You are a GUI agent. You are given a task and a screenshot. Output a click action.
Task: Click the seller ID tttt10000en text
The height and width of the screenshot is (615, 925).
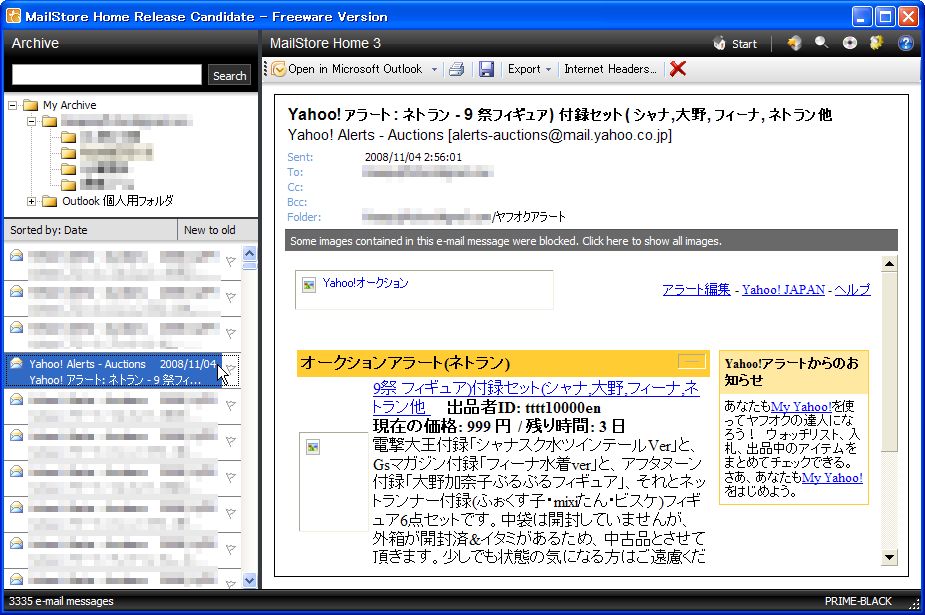[x=563, y=408]
